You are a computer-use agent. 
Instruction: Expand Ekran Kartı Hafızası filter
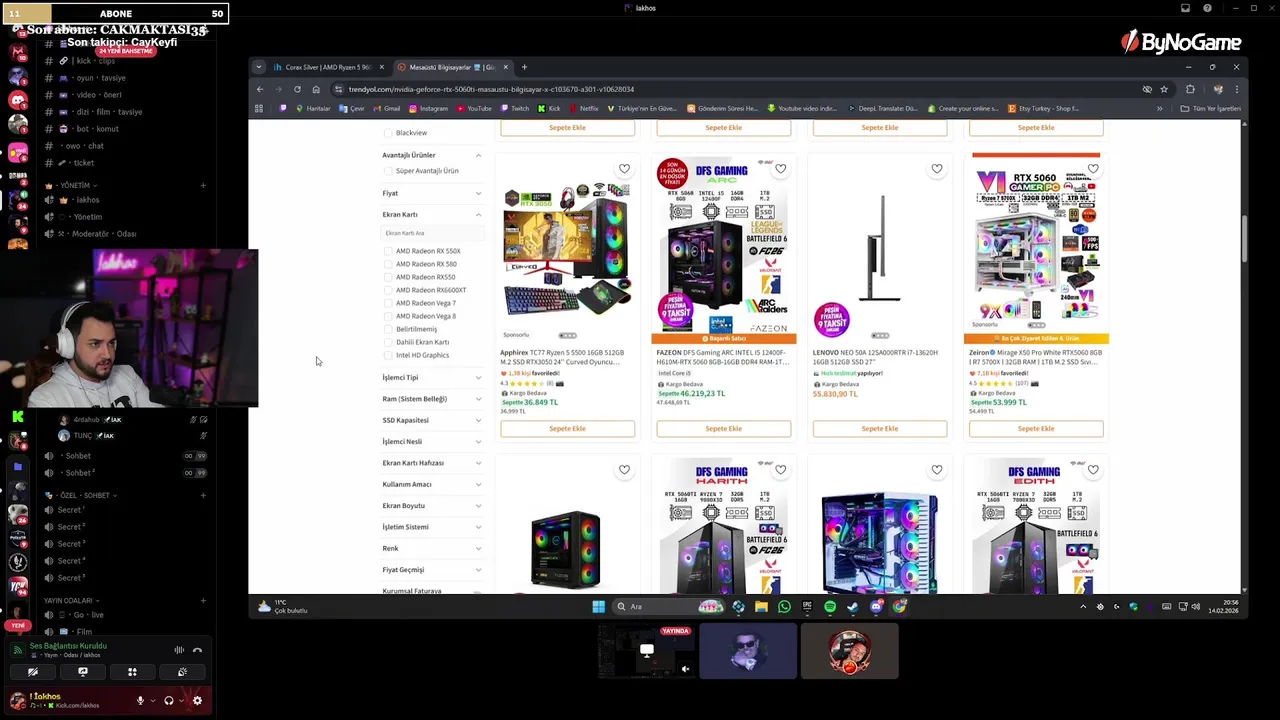432,463
